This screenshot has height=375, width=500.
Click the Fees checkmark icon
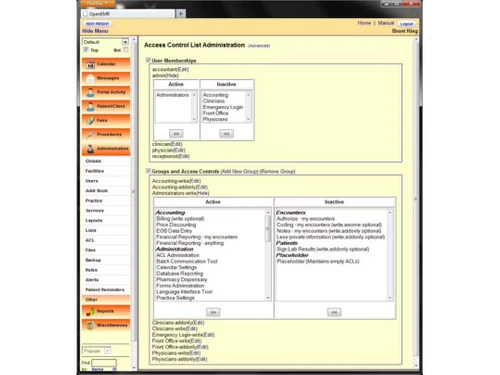point(90,120)
